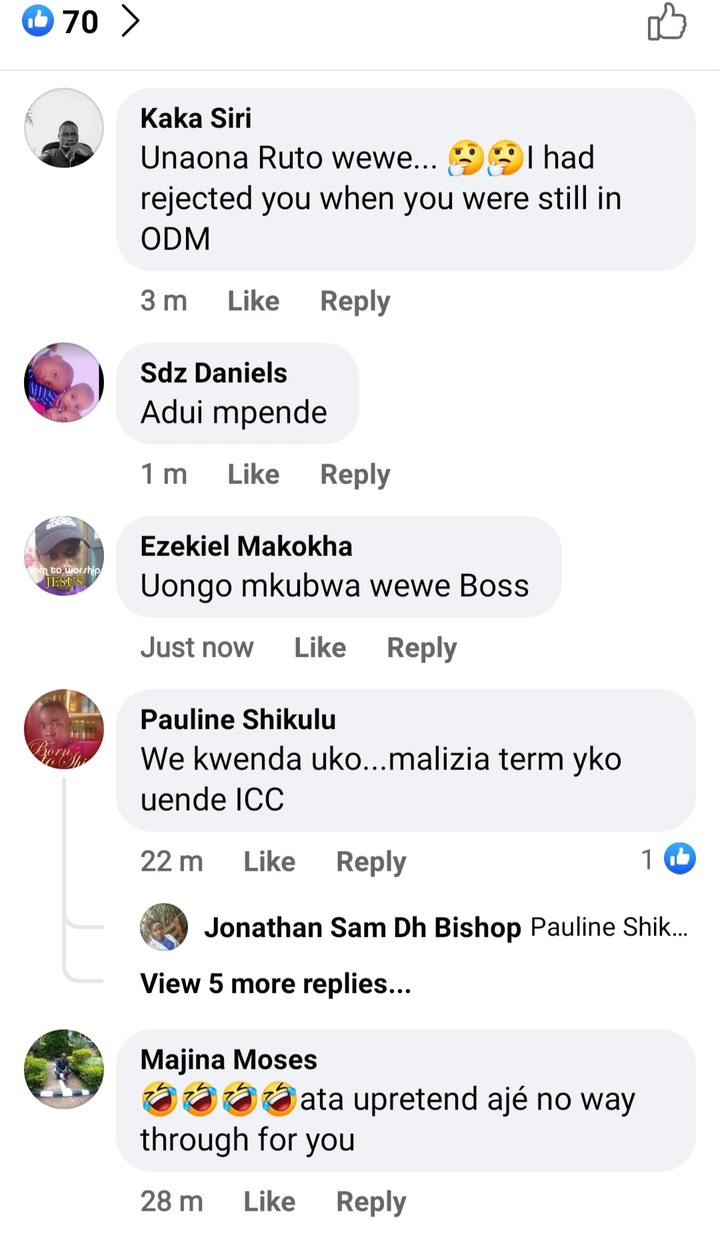Reply to Majina Moses' comment
Screen dimensions: 720x1240
coord(371,1202)
